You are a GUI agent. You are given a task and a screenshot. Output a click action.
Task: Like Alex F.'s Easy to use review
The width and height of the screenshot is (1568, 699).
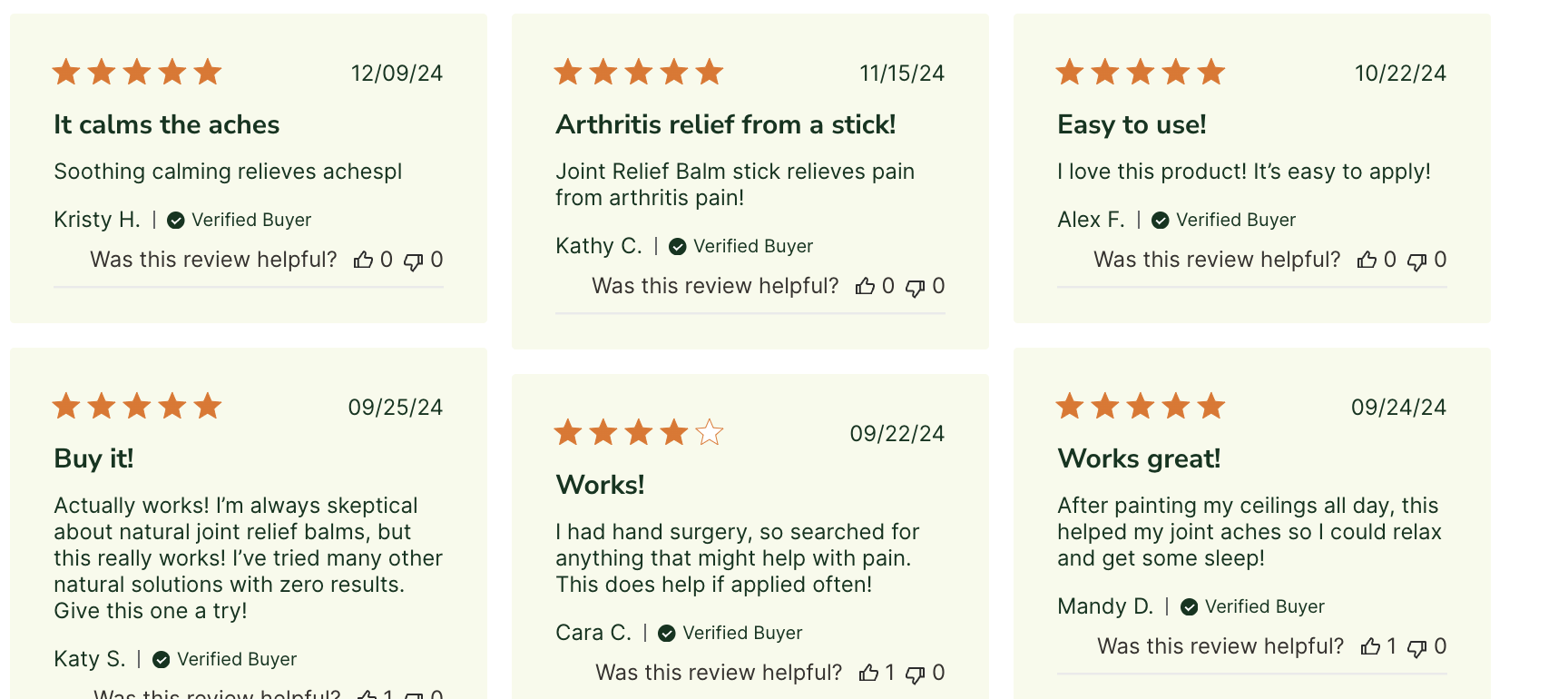coord(1367,261)
